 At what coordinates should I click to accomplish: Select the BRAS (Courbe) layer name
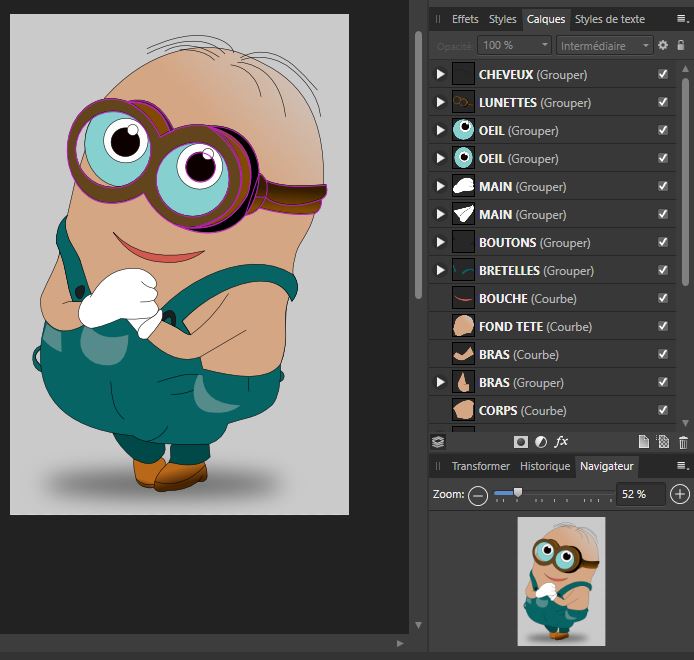coord(519,355)
